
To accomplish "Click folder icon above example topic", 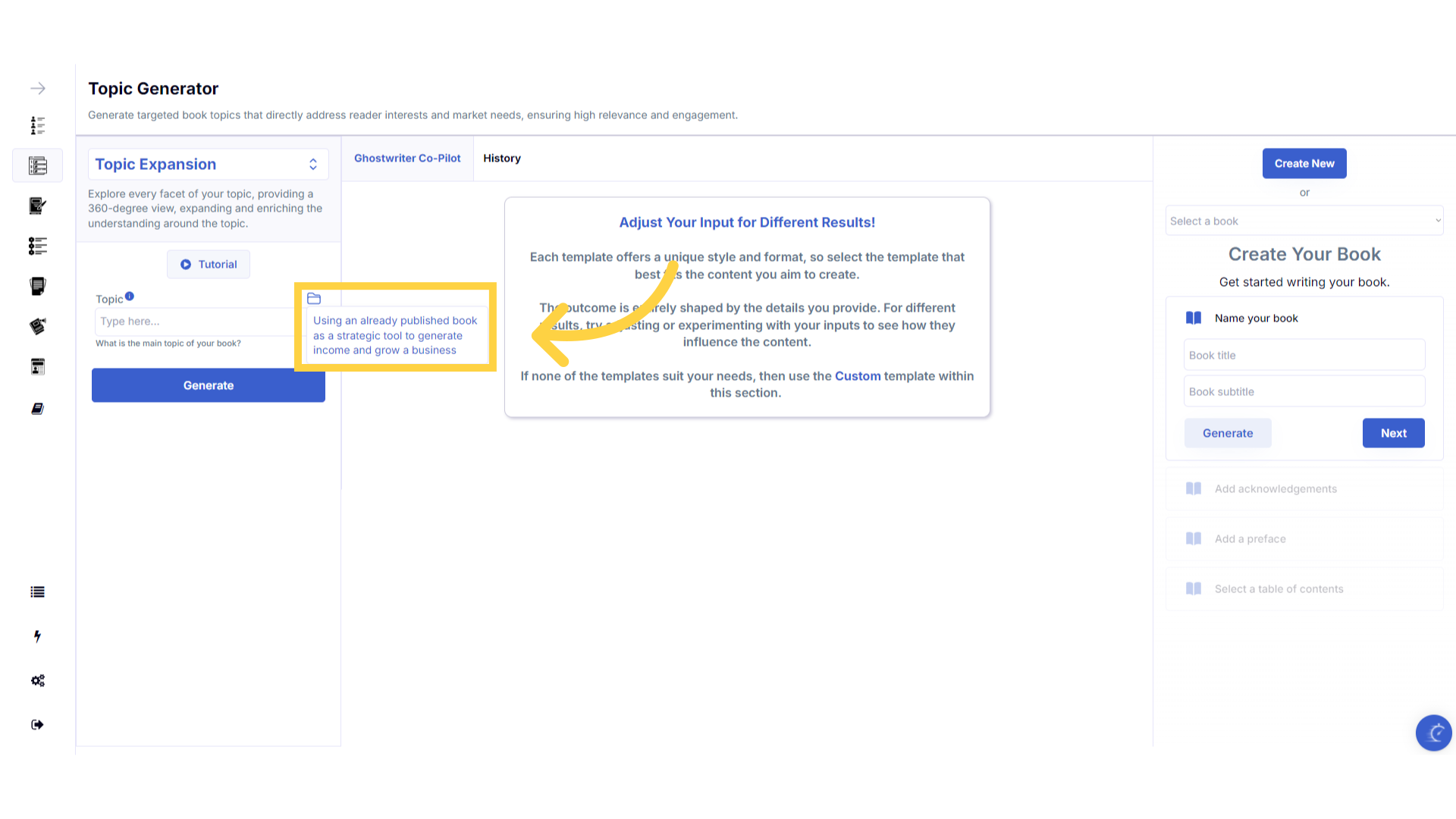I will [314, 299].
